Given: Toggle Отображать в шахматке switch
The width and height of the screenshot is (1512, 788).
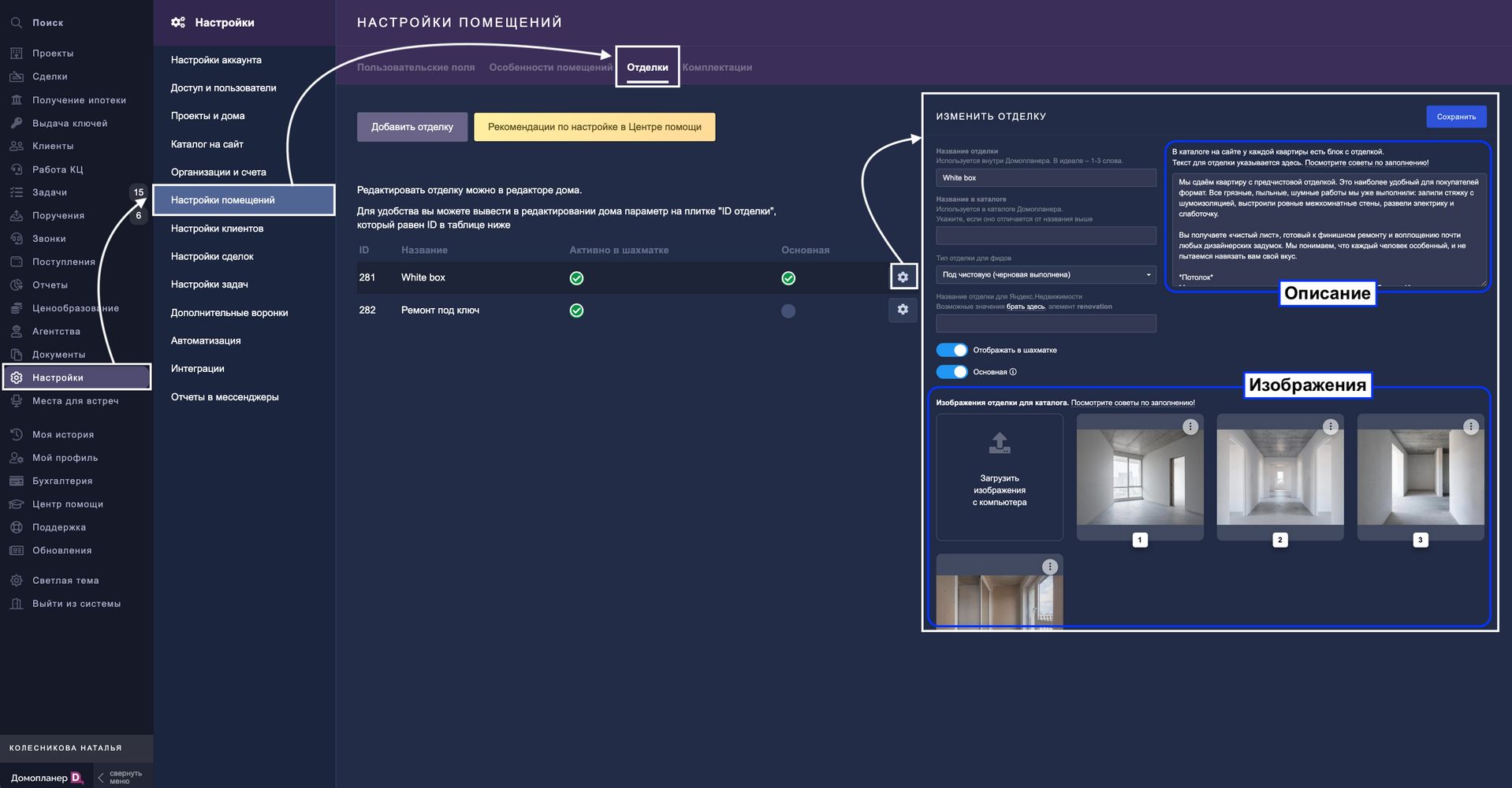Looking at the screenshot, I should tap(952, 350).
